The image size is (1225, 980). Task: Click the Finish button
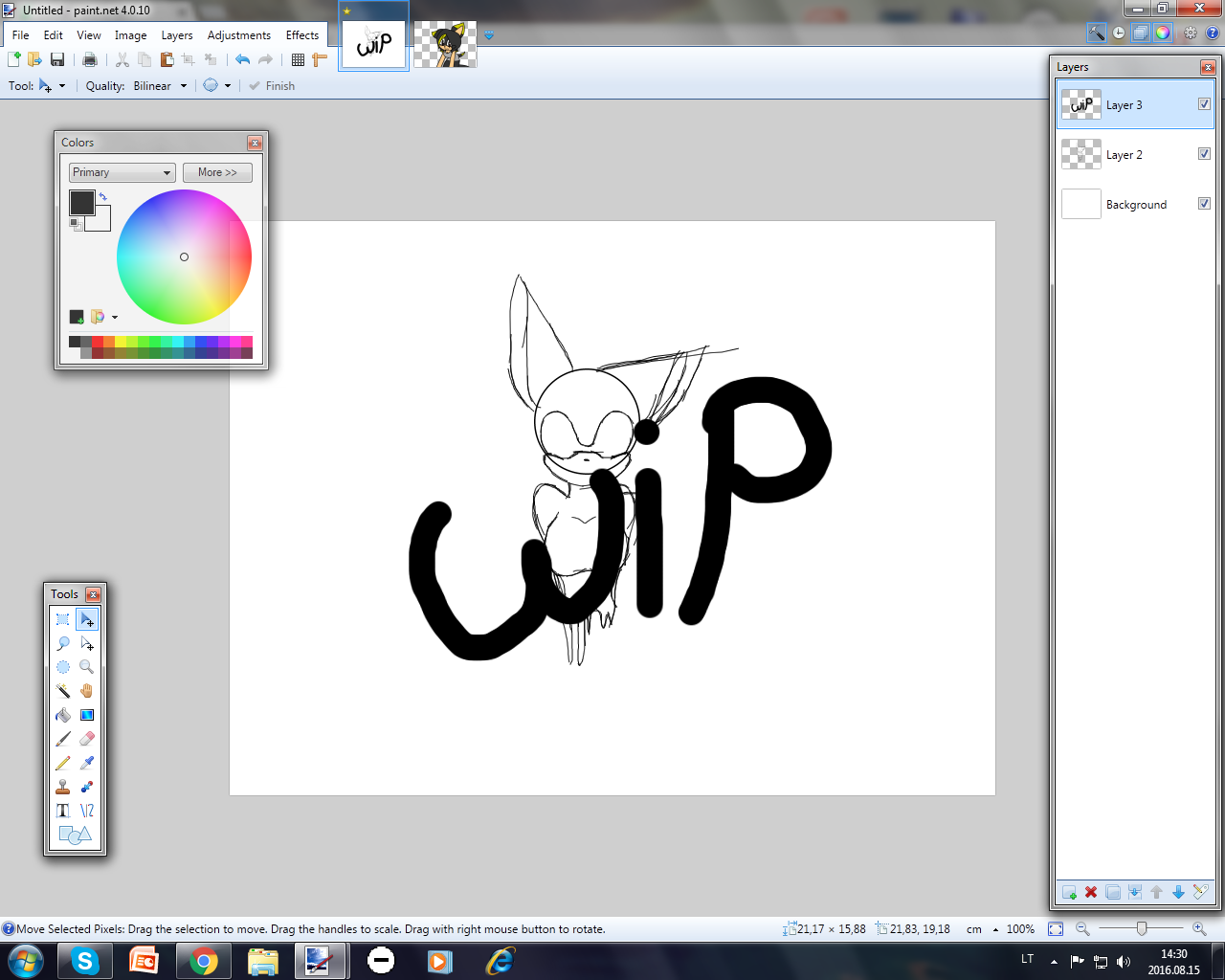(x=272, y=86)
